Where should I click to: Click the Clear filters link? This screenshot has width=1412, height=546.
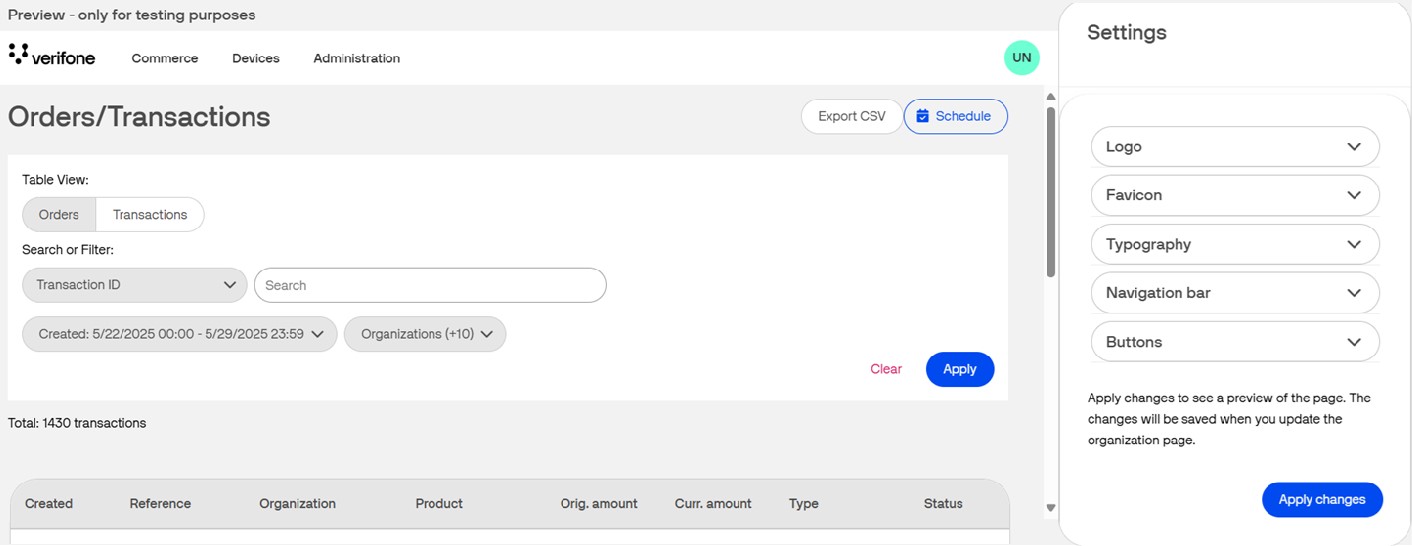point(886,369)
